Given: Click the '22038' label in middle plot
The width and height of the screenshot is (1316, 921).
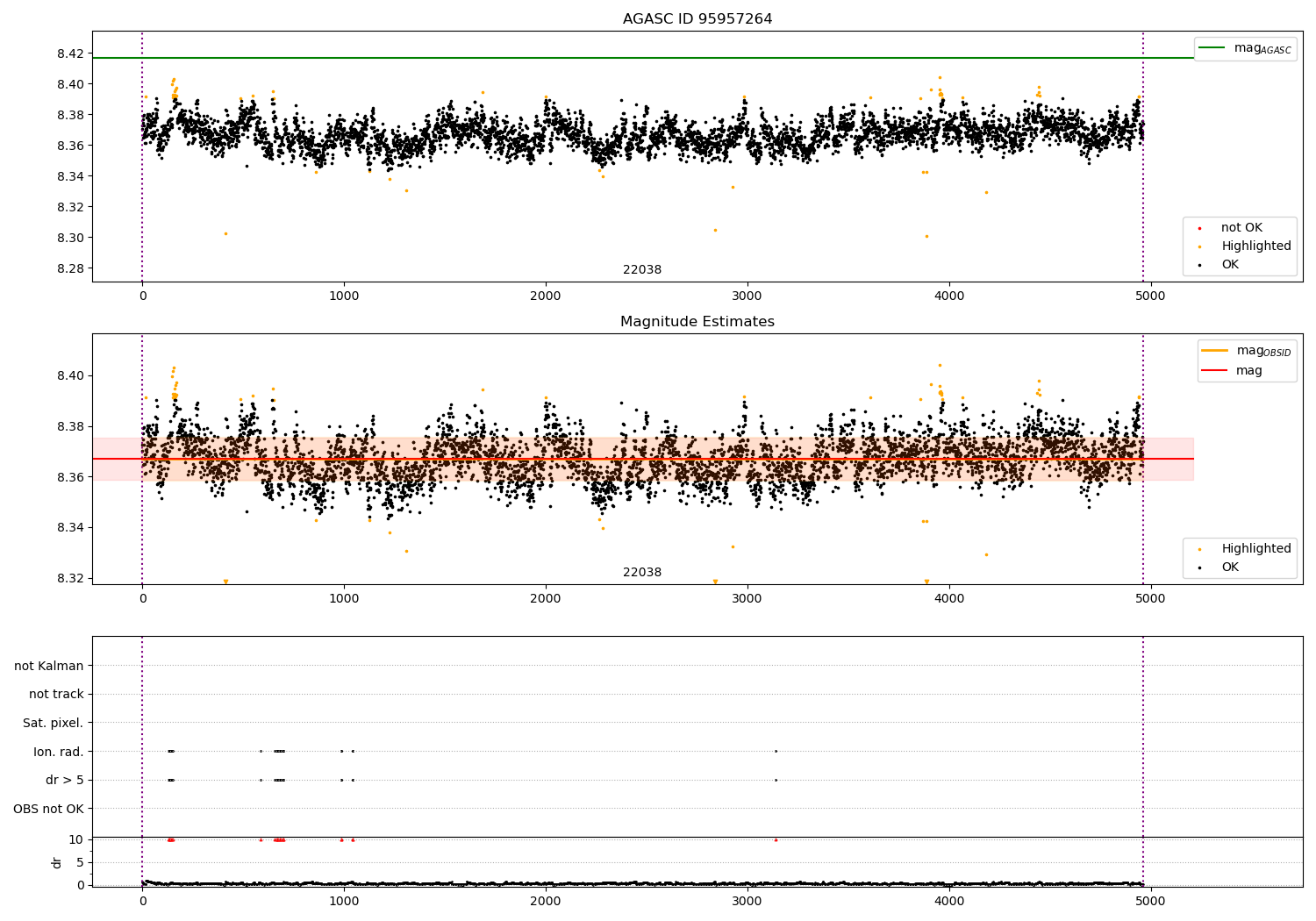Looking at the screenshot, I should coord(642,573).
